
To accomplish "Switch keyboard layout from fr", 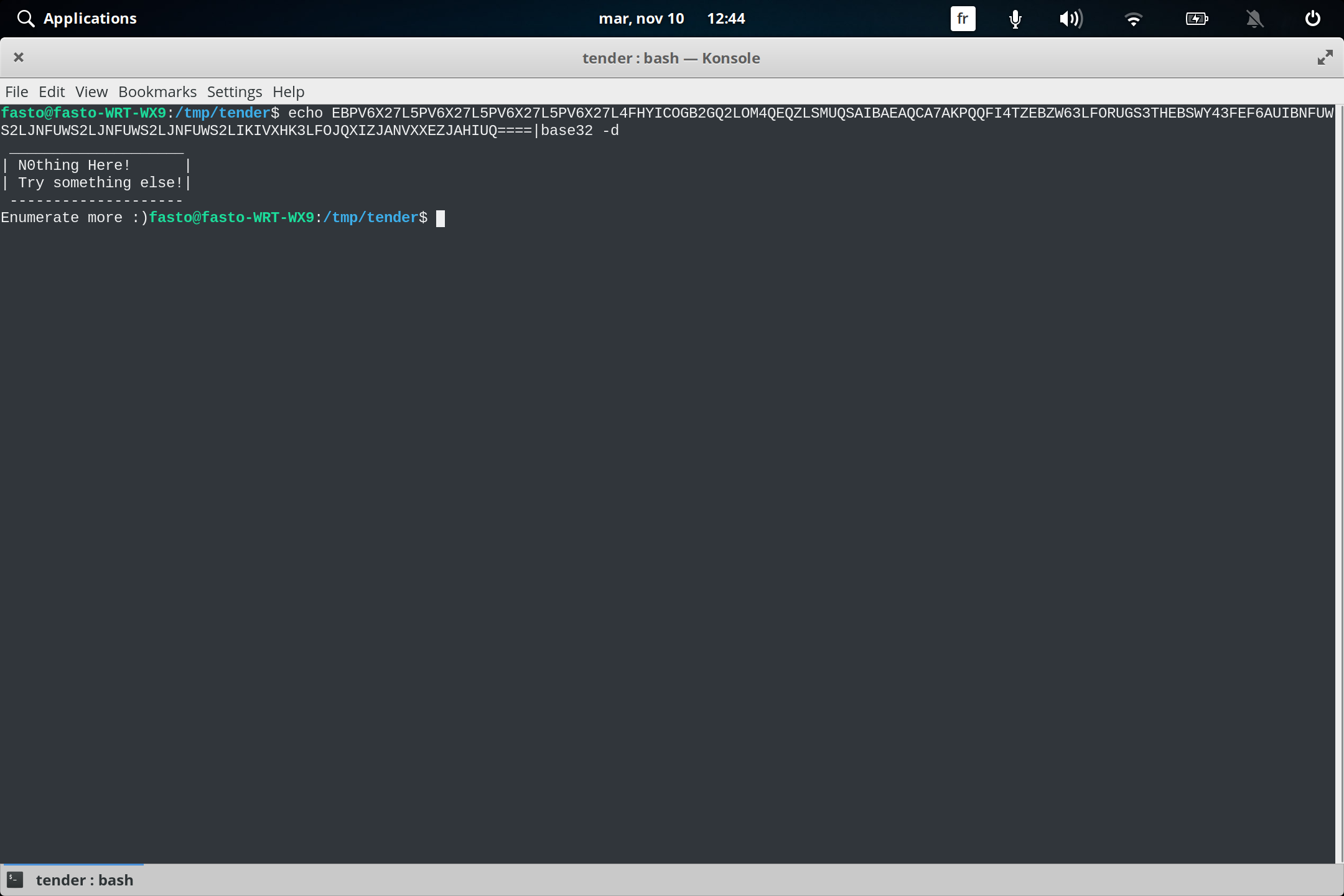I will click(962, 19).
